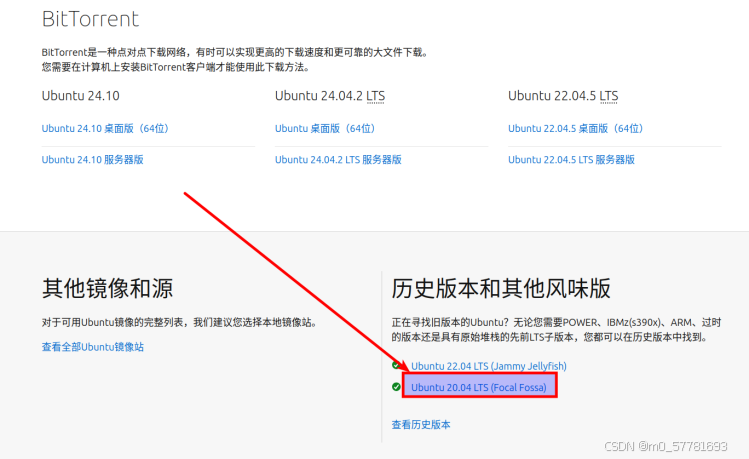Click the 历史版本和其他风味版 heading
The height and width of the screenshot is (459, 749).
tap(501, 288)
